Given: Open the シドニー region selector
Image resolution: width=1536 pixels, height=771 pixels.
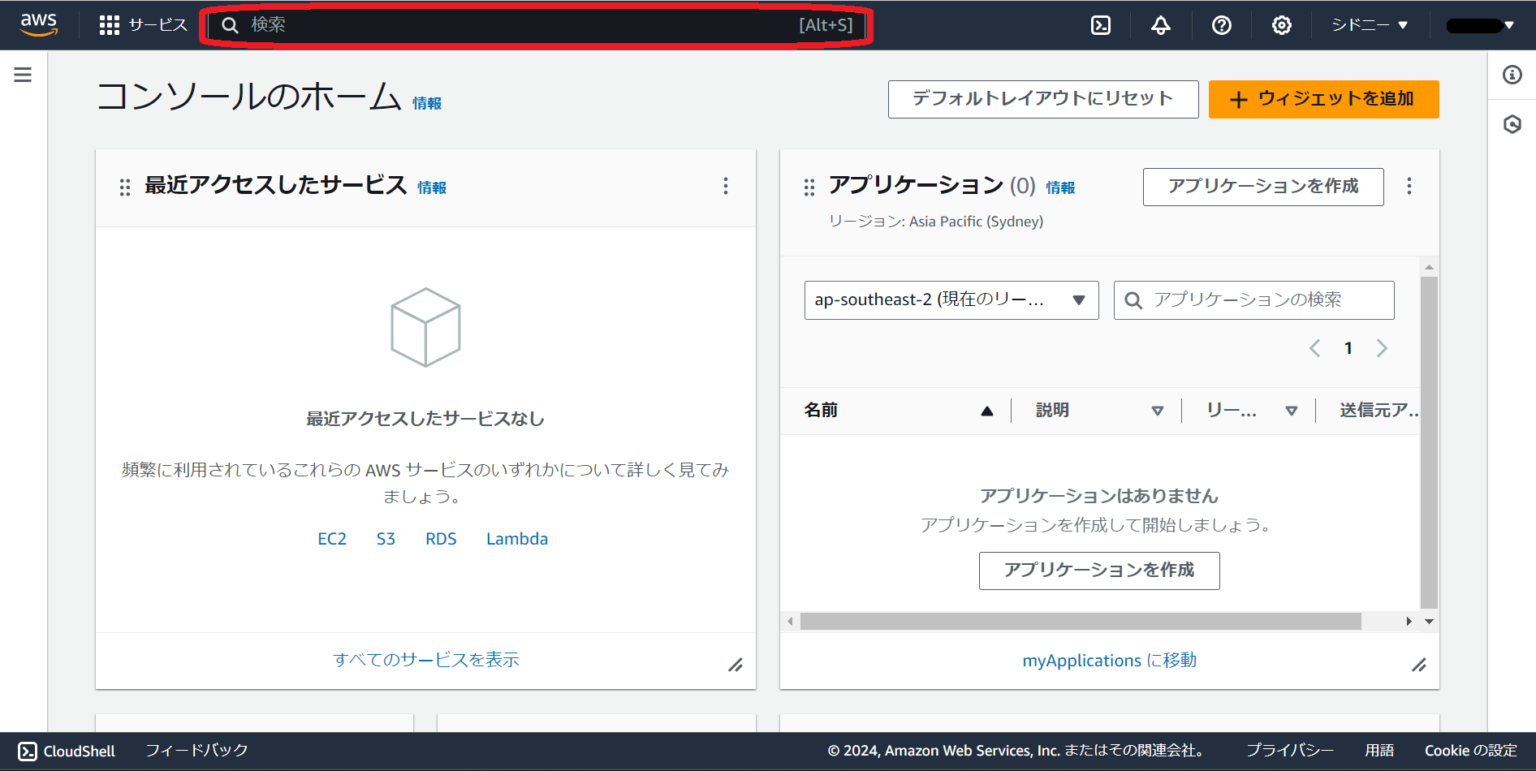Looking at the screenshot, I should 1369,25.
